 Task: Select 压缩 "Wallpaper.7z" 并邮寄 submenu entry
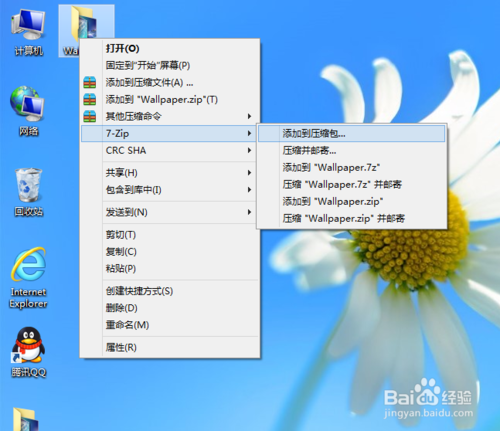pyautogui.click(x=352, y=184)
